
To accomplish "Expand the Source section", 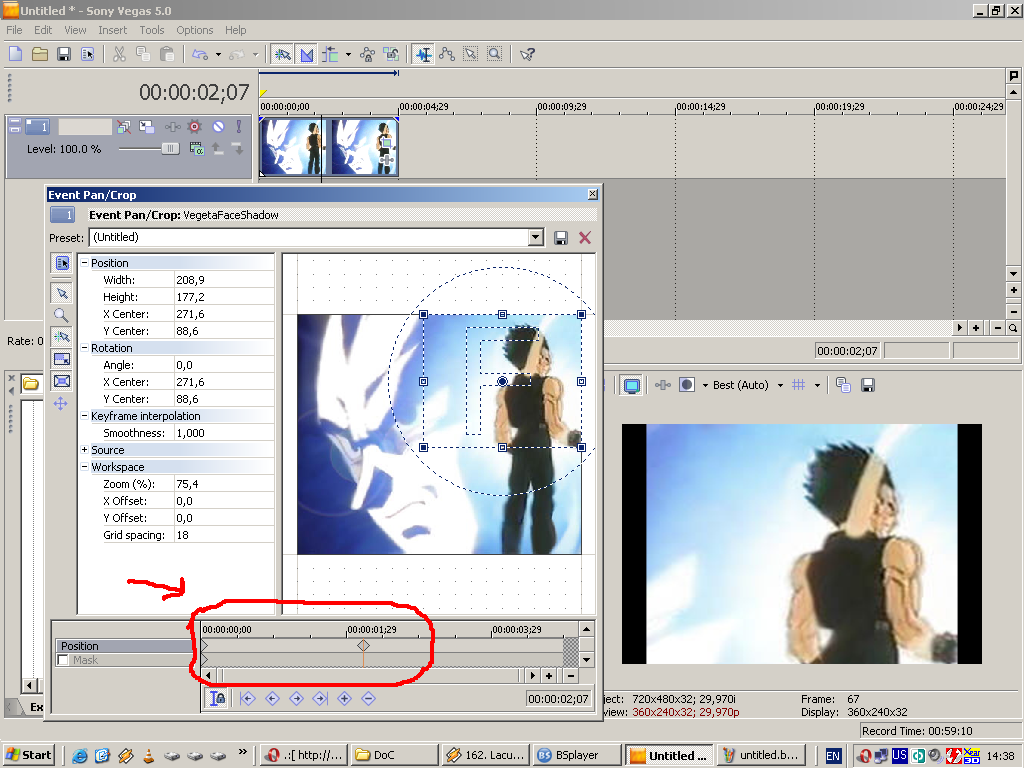I will [84, 450].
